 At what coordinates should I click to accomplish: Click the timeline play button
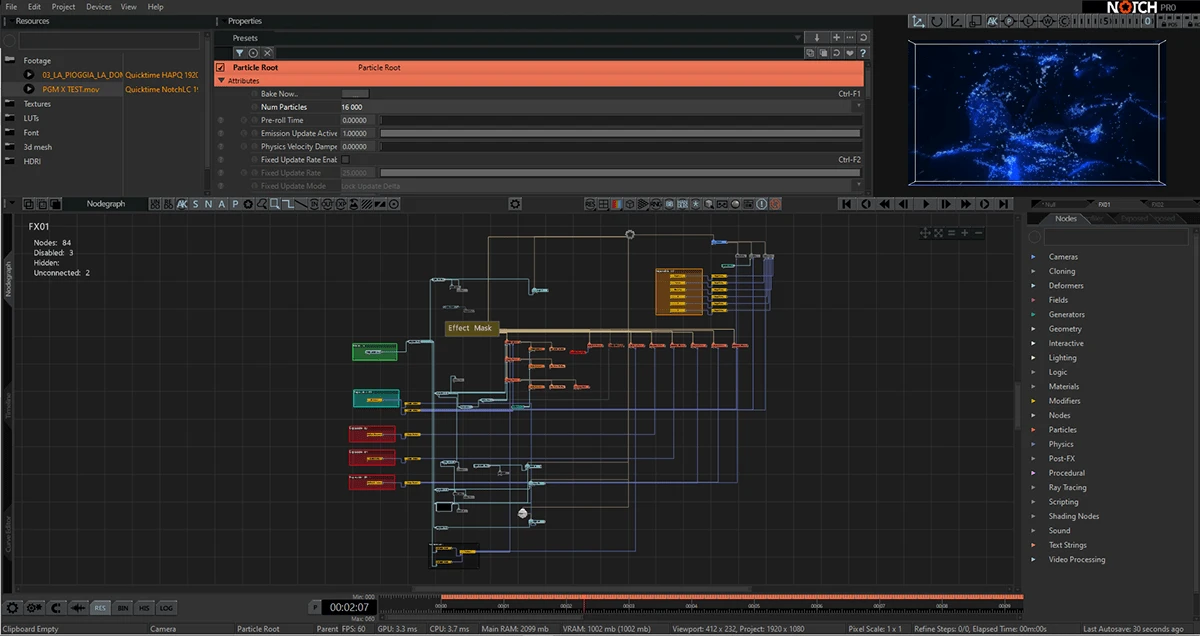click(926, 204)
